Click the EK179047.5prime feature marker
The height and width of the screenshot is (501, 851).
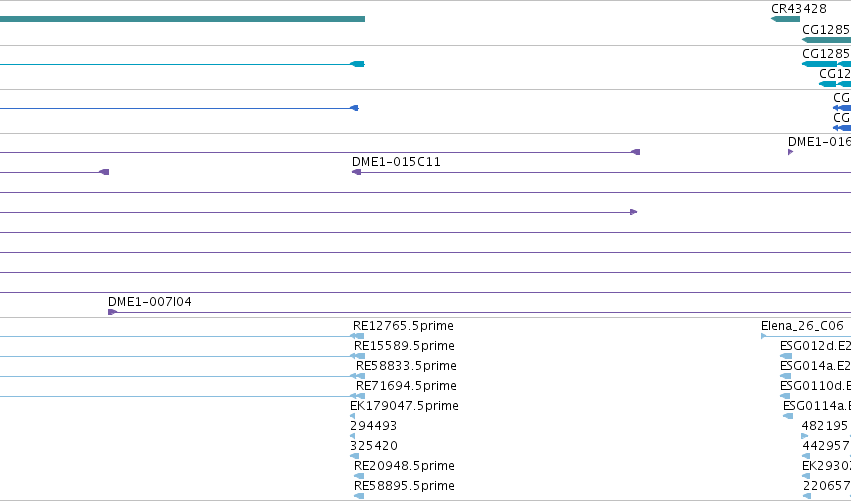click(353, 416)
